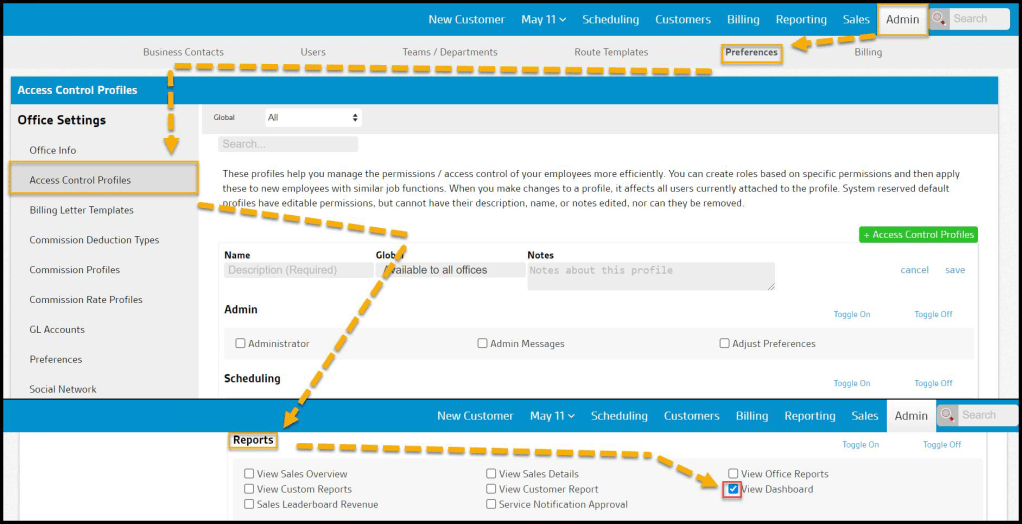
Task: Open GL Accounts in the sidebar
Action: [57, 330]
